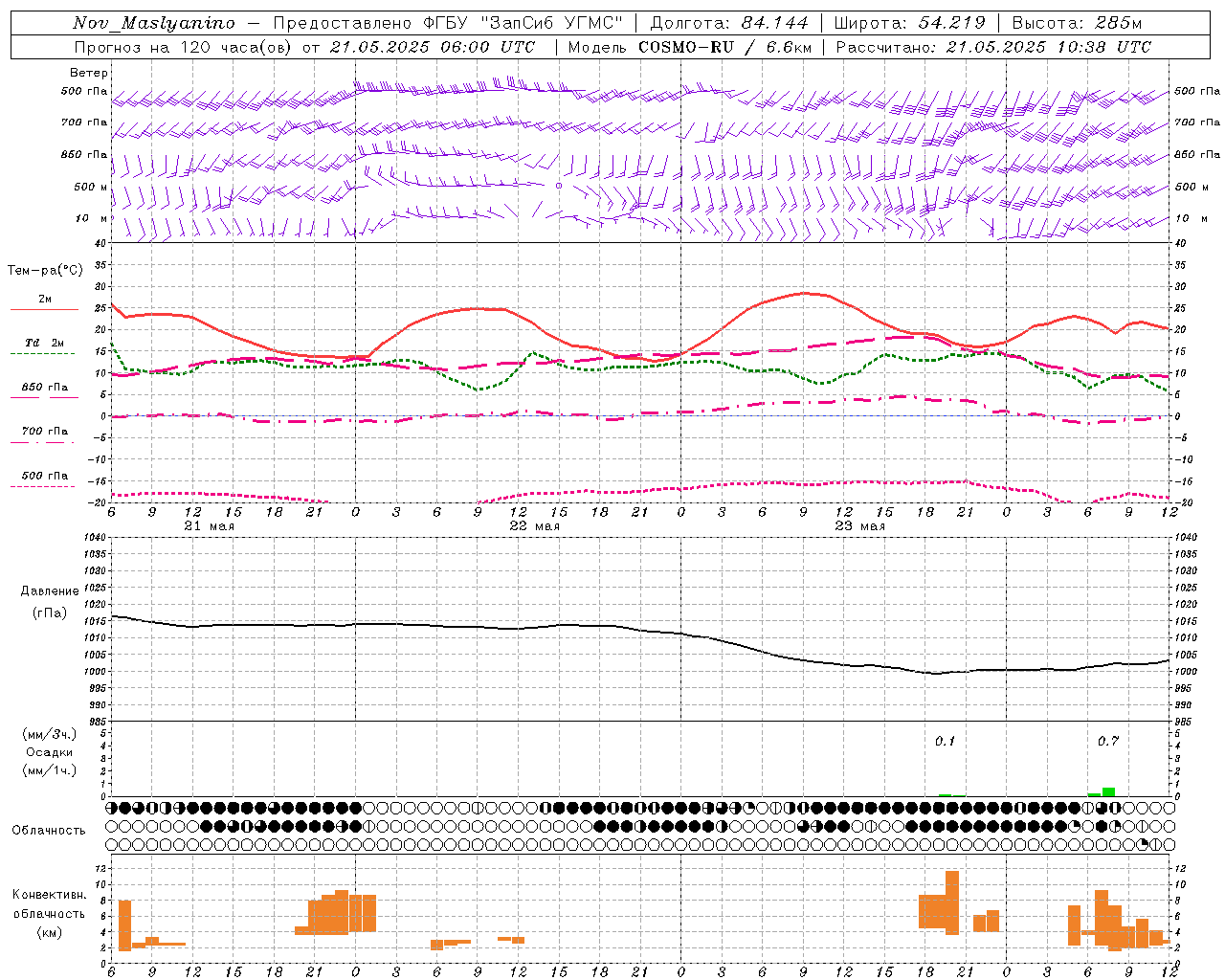Screen dimensions: 1225x980
Task: Click the Долгота: 84.144 longitude value
Action: 729,23
